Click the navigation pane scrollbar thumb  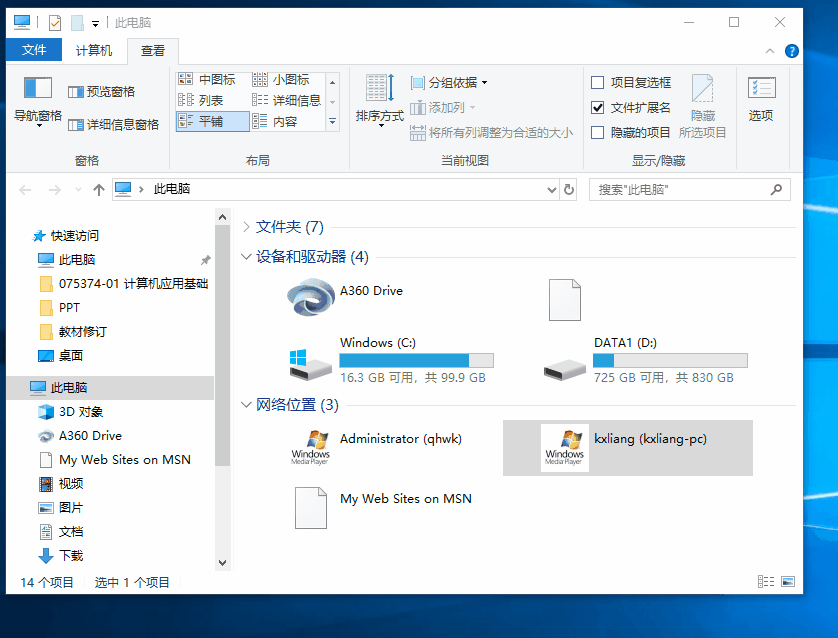(x=222, y=345)
